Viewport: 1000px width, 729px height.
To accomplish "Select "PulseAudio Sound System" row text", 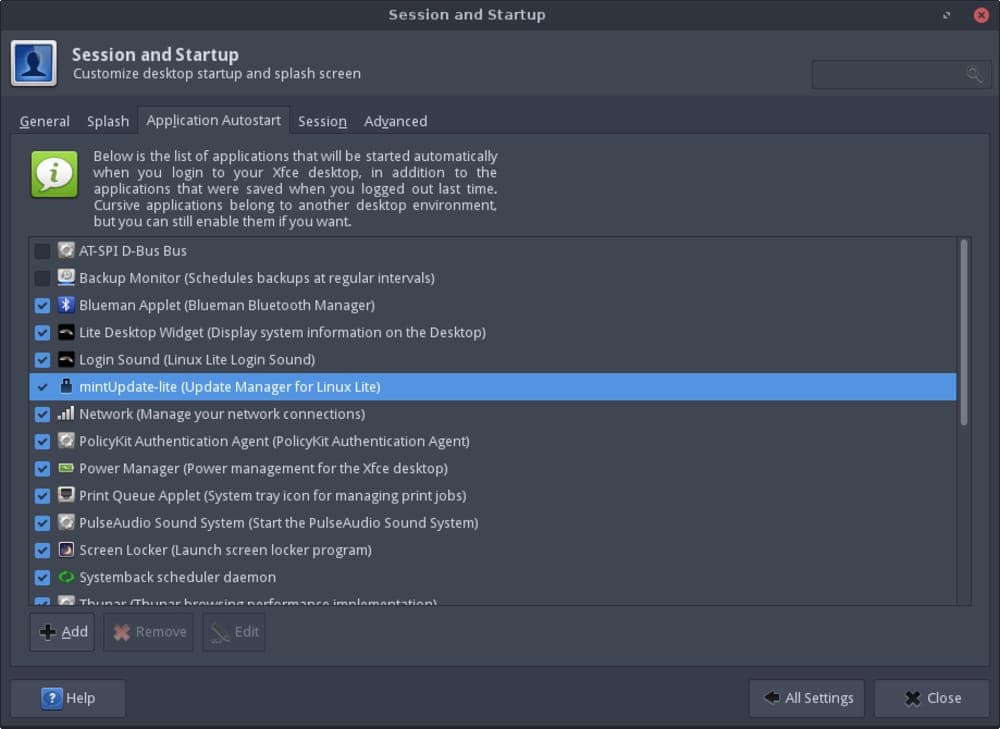I will pos(279,523).
